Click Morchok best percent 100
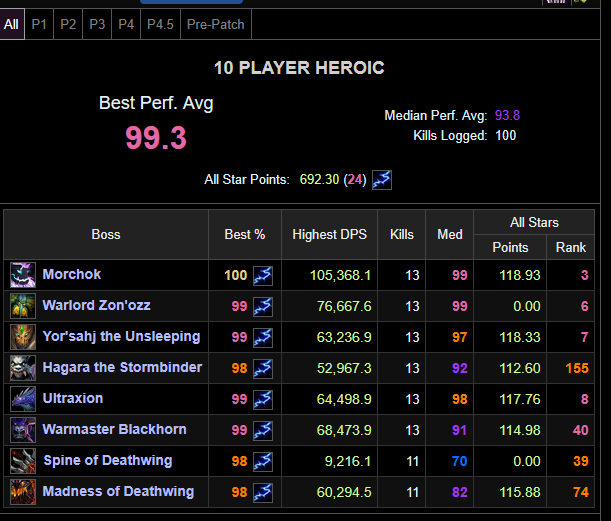The image size is (611, 521). coord(236,276)
